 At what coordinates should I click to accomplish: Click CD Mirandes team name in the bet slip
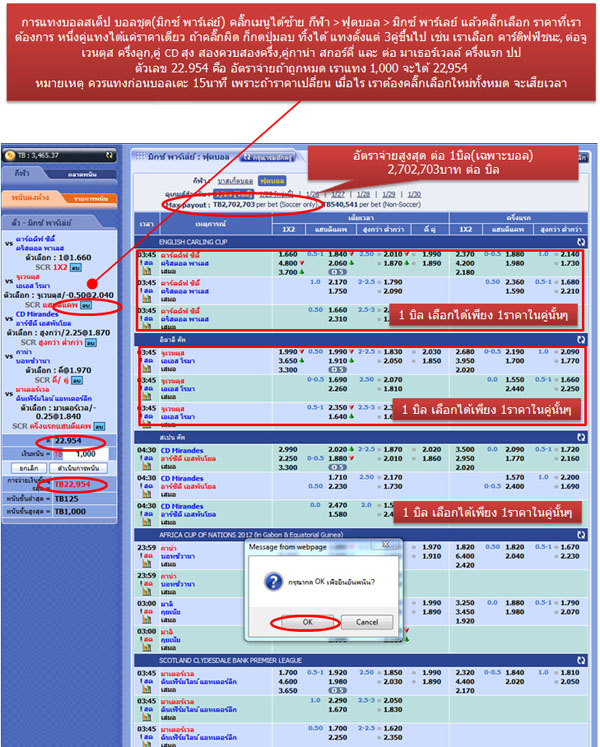coord(37,314)
